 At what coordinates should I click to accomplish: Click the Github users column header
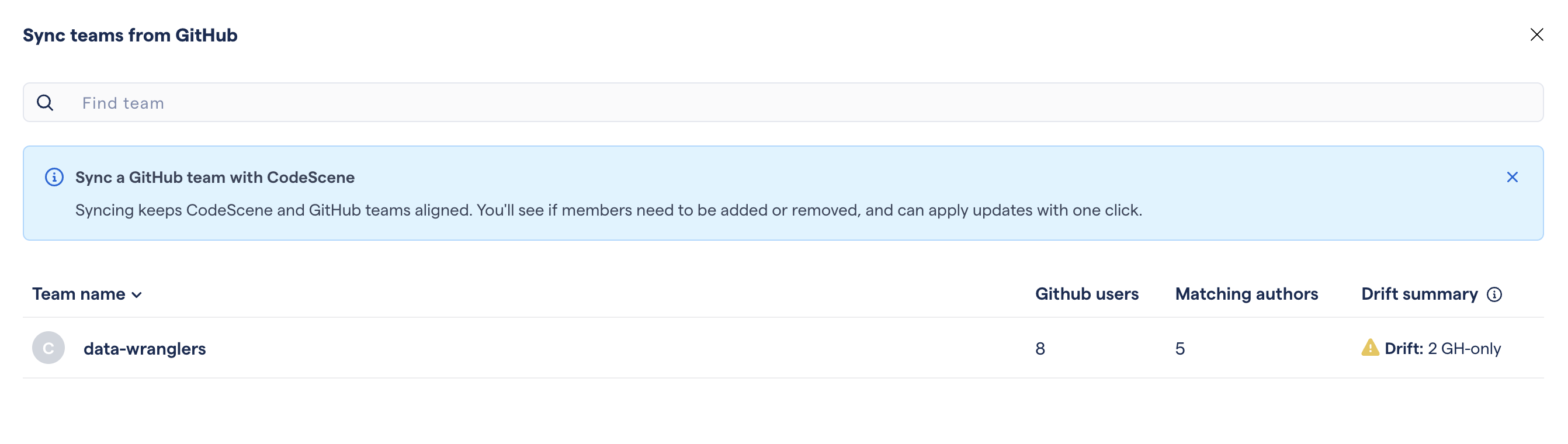coord(1087,294)
